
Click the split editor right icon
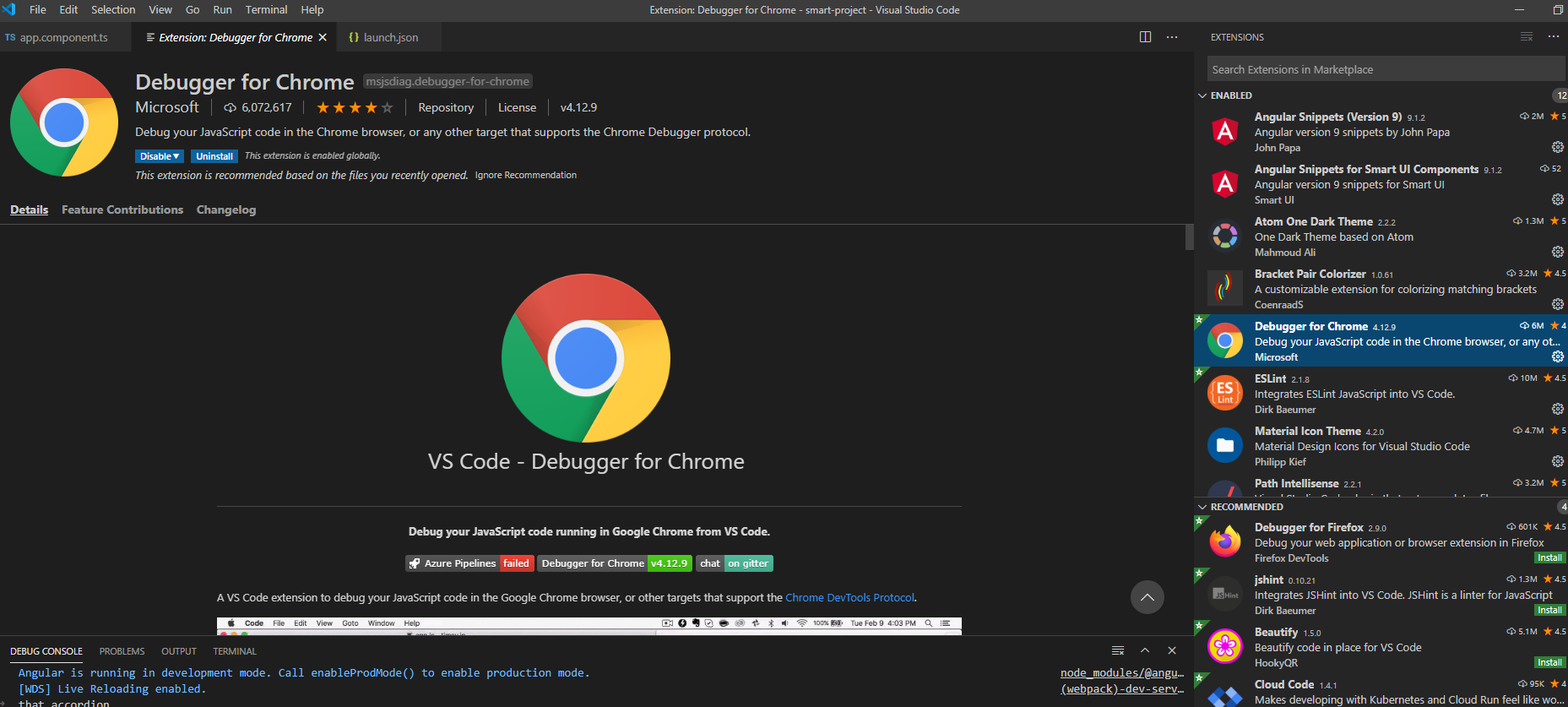tap(1145, 37)
